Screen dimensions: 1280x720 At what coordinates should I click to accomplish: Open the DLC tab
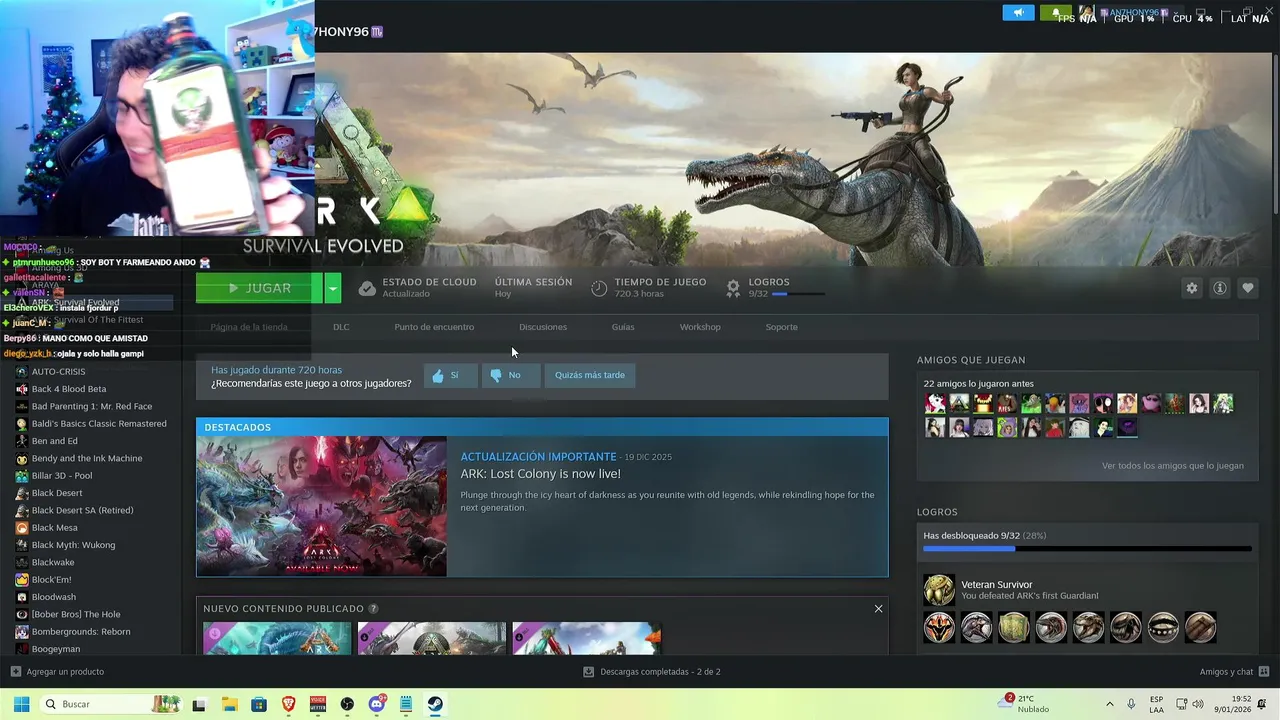[341, 327]
